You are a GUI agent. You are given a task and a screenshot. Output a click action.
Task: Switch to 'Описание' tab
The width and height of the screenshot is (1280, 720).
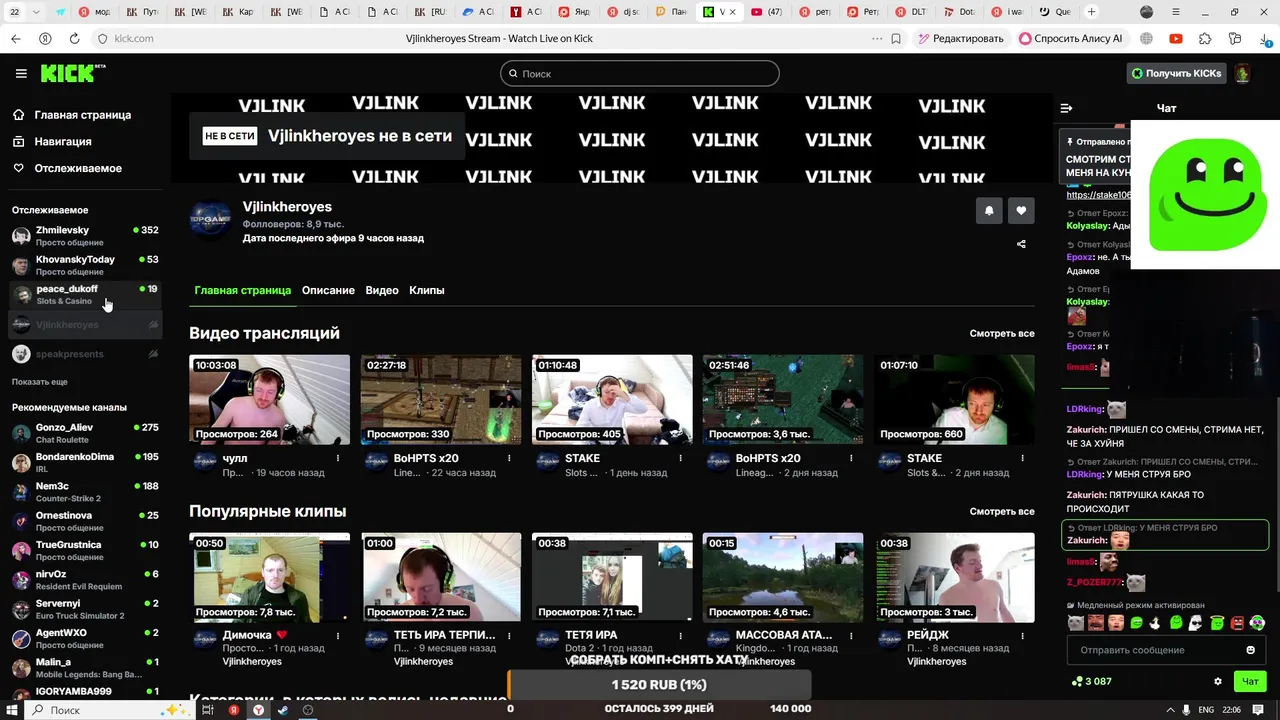click(328, 290)
